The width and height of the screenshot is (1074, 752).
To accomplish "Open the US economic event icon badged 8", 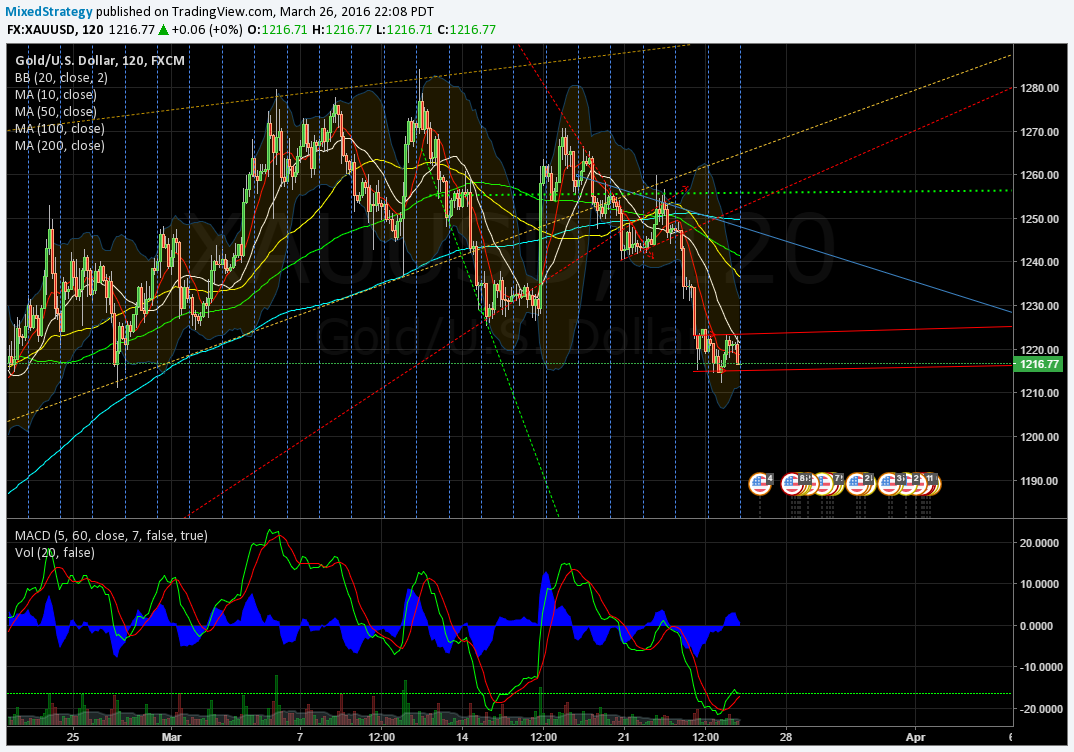I will pyautogui.click(x=792, y=484).
